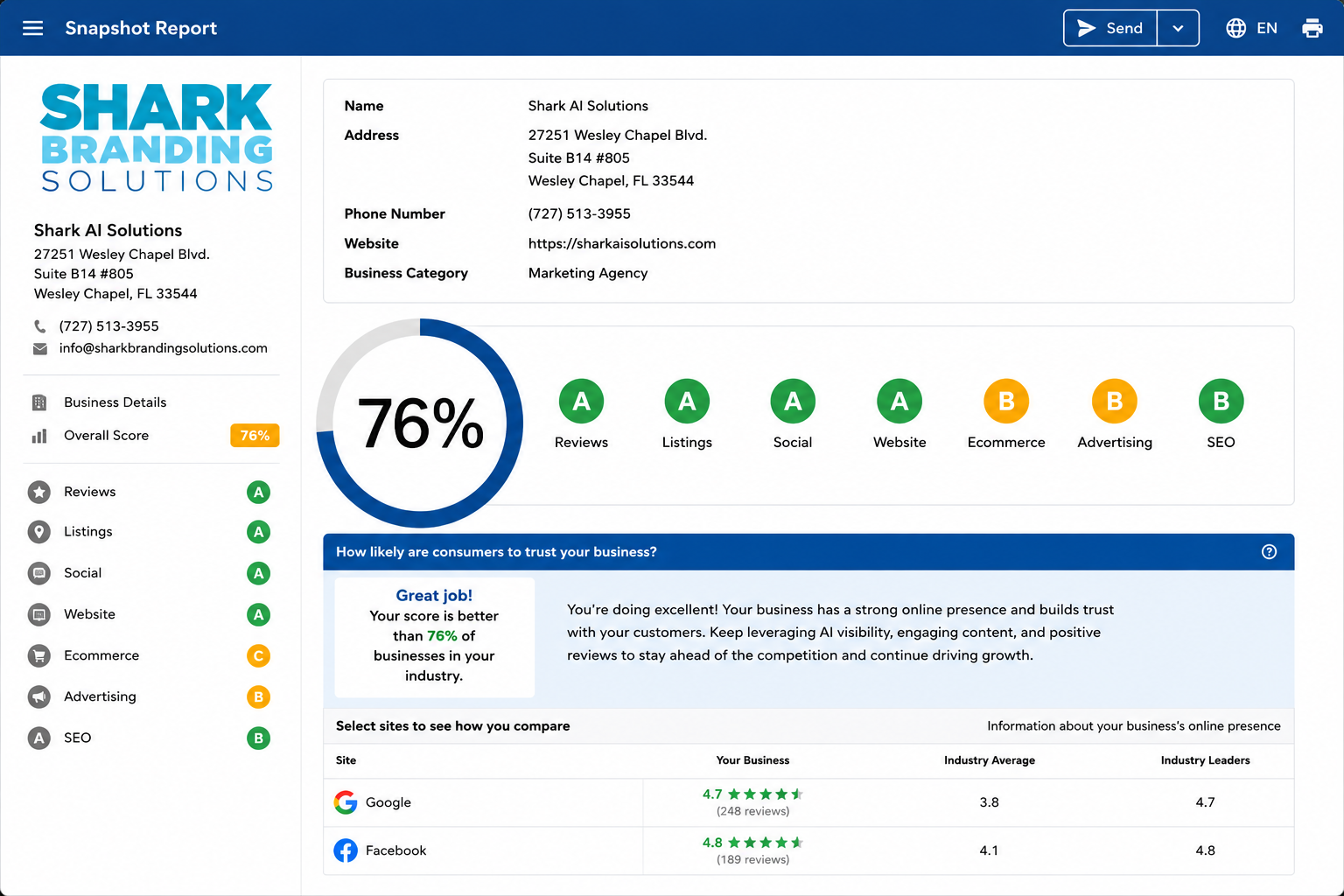This screenshot has width=1344, height=896.
Task: Click the Google logo icon
Action: click(346, 802)
